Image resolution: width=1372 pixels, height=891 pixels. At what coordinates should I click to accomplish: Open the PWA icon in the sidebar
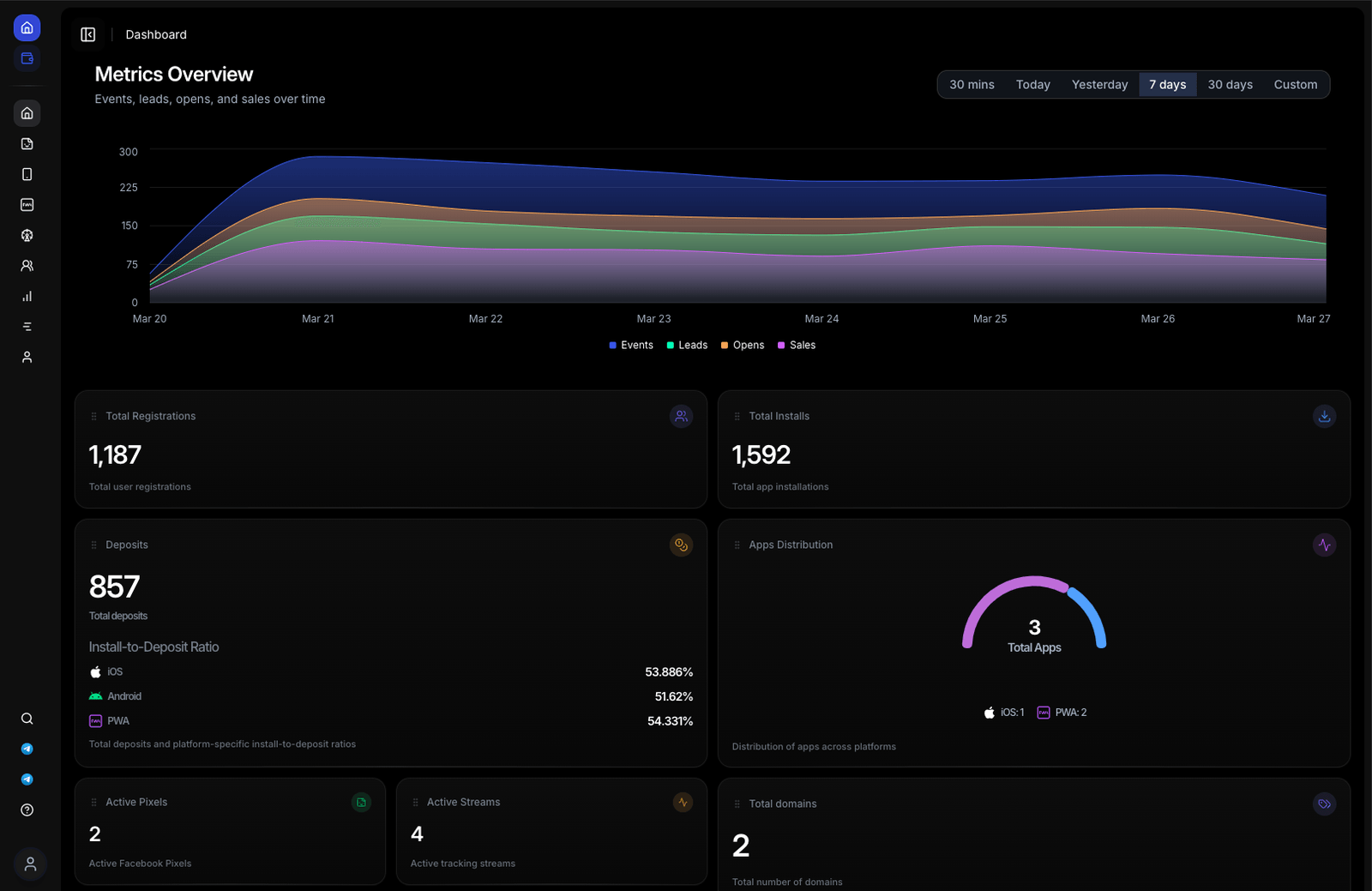(x=27, y=205)
